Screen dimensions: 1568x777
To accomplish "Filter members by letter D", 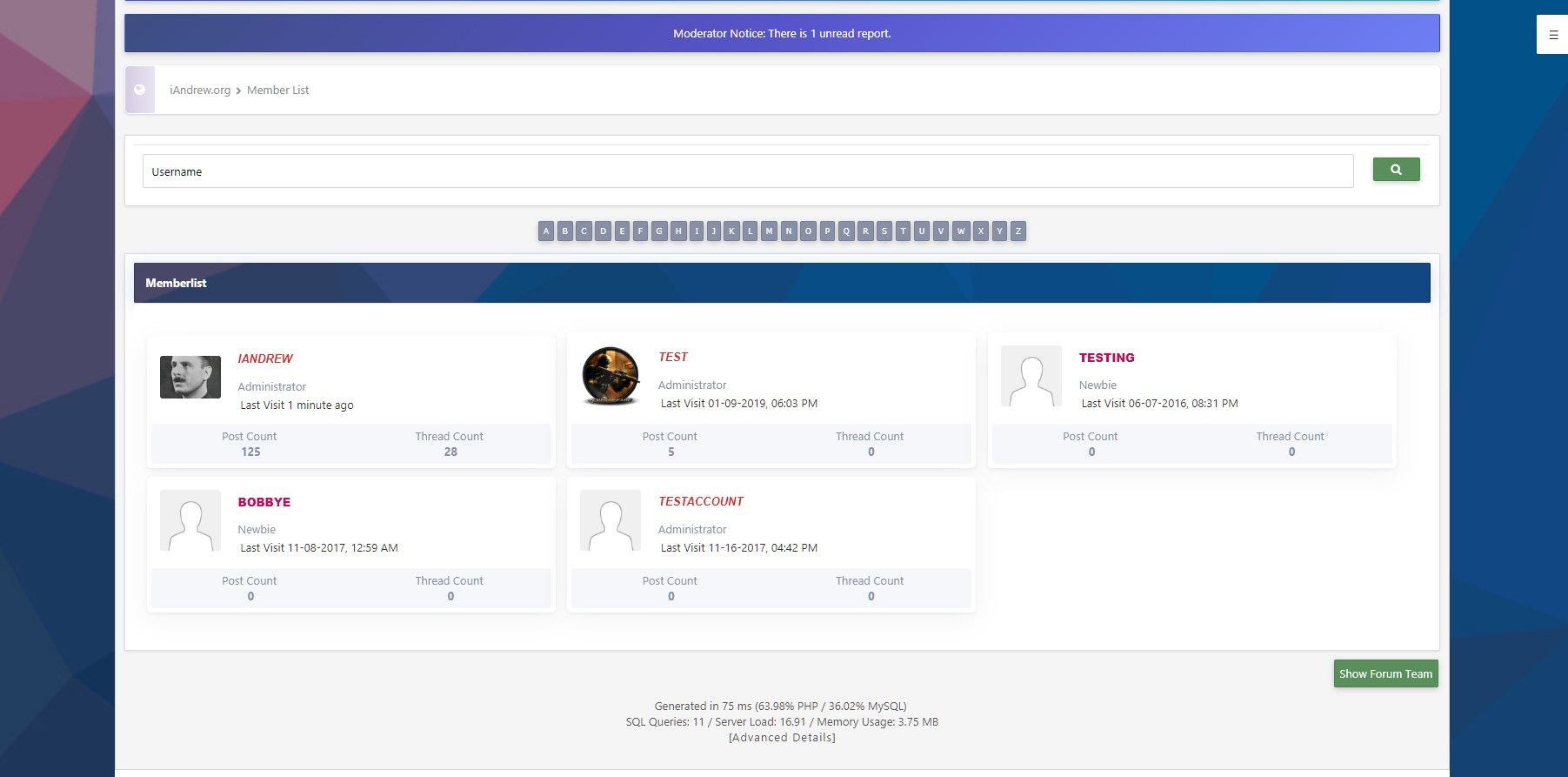I will (603, 231).
